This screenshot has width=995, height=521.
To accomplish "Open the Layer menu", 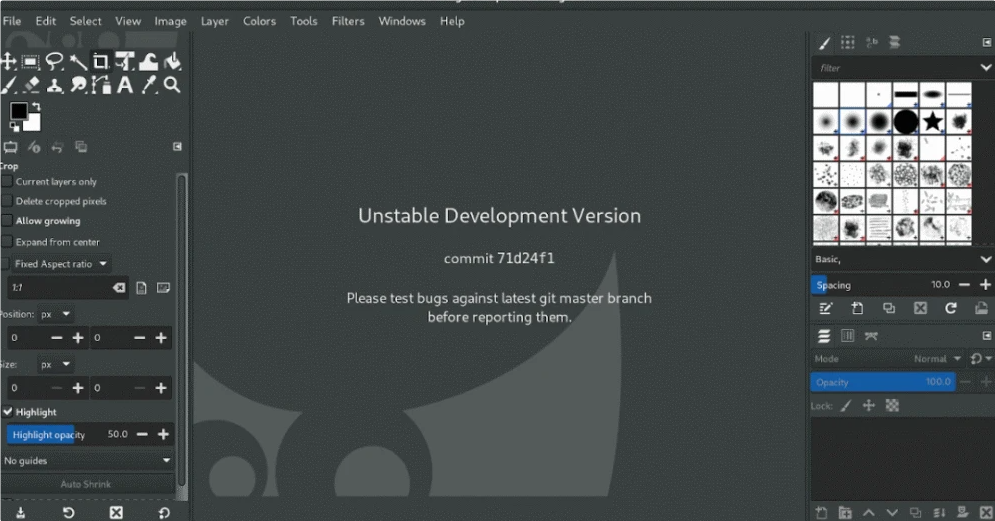I will (x=214, y=21).
